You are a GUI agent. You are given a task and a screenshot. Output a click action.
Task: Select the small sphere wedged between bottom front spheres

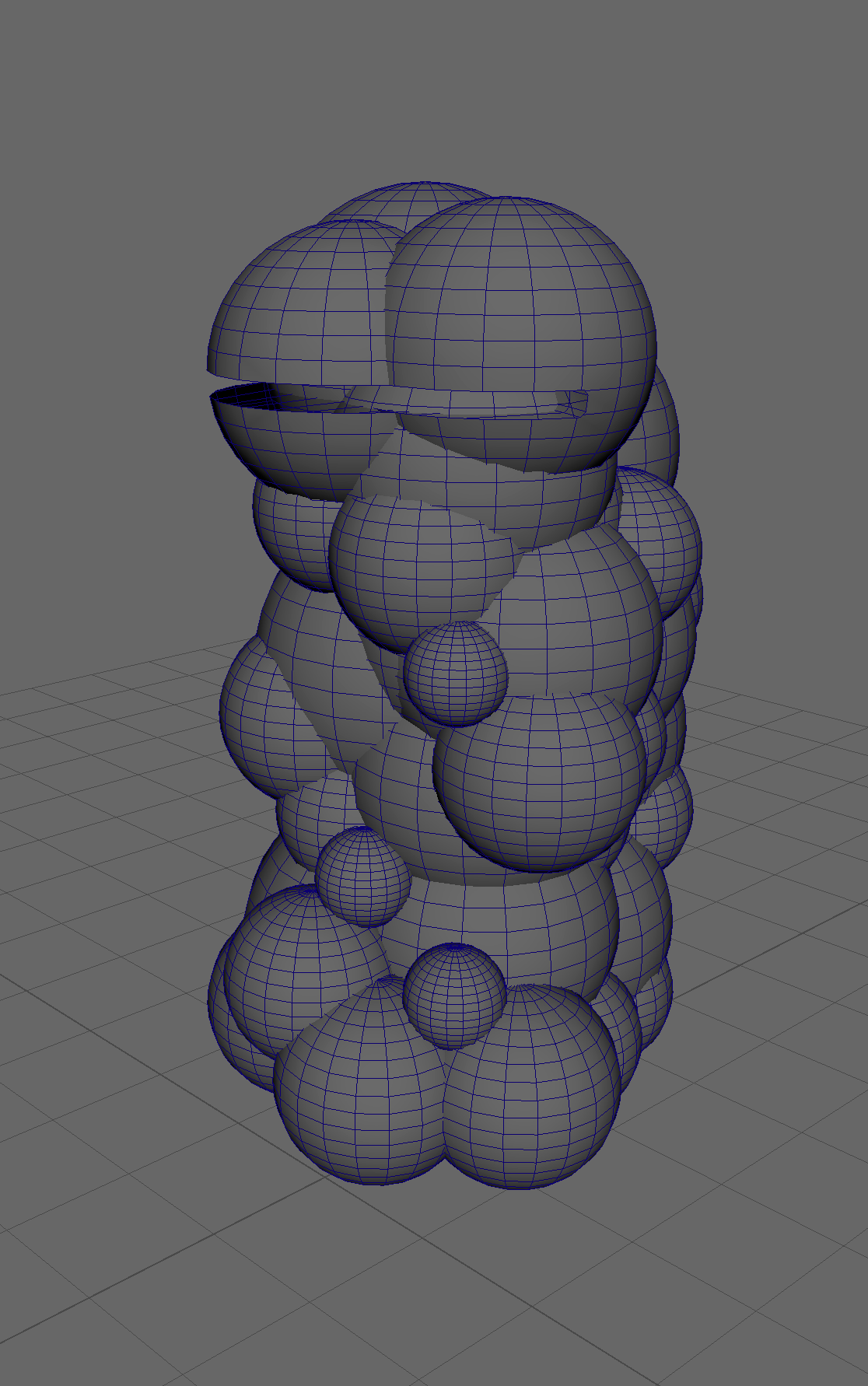coord(455,996)
